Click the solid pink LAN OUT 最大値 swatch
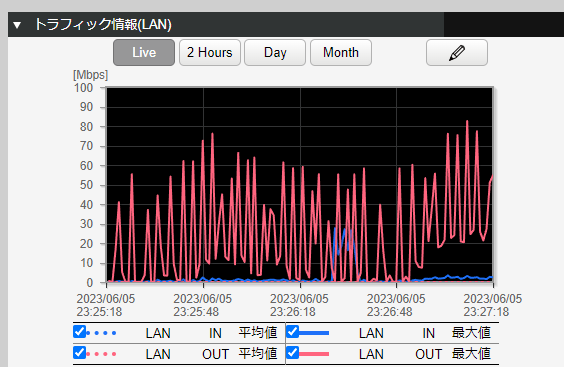The width and height of the screenshot is (564, 367). tap(314, 354)
